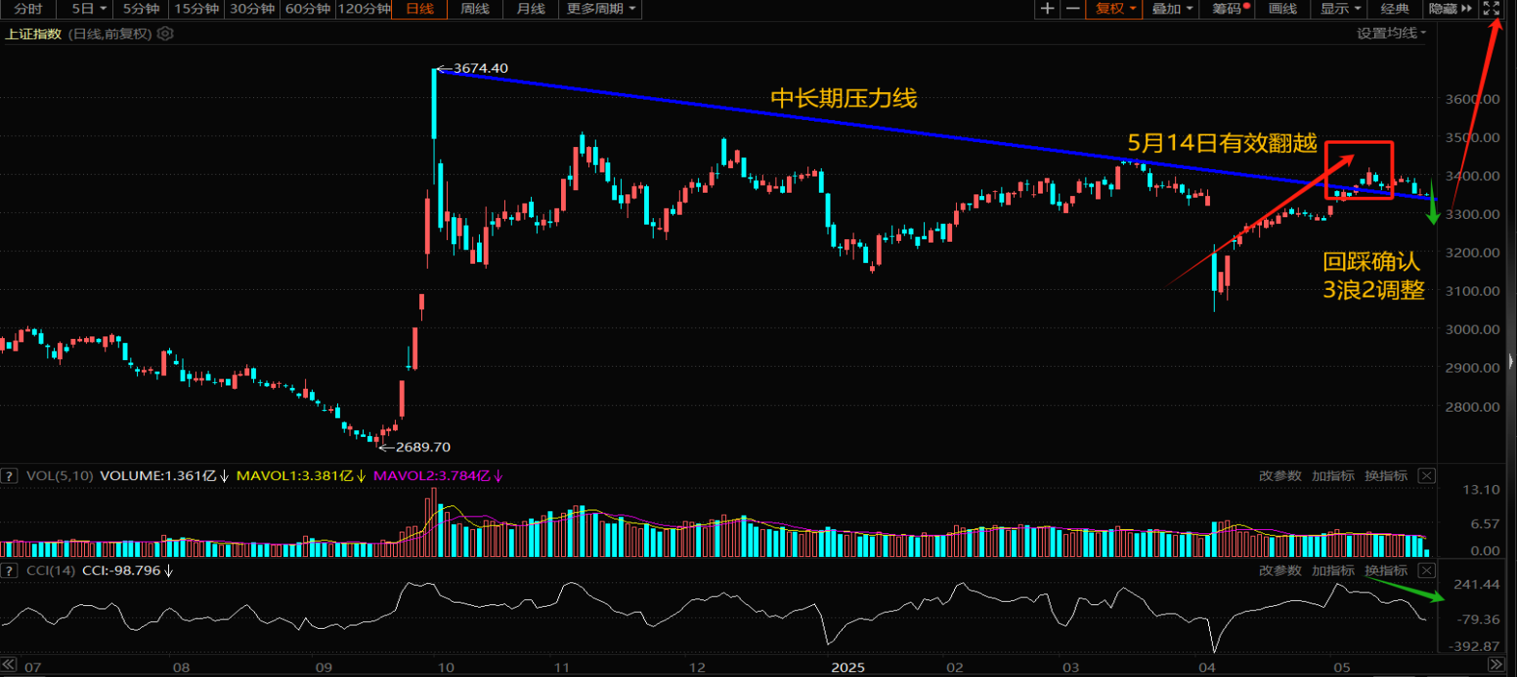Image resolution: width=1517 pixels, height=678 pixels.
Task: Click 加指标 in the CCI panel
Action: point(1333,570)
